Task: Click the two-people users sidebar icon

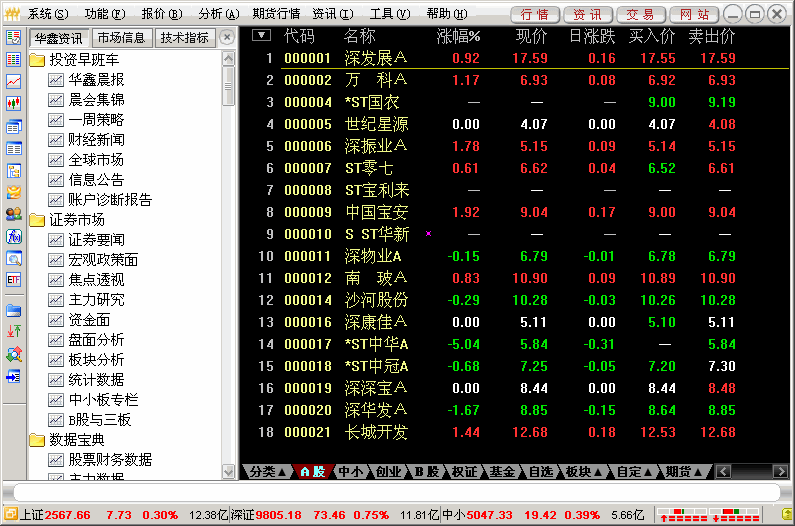Action: click(x=14, y=215)
